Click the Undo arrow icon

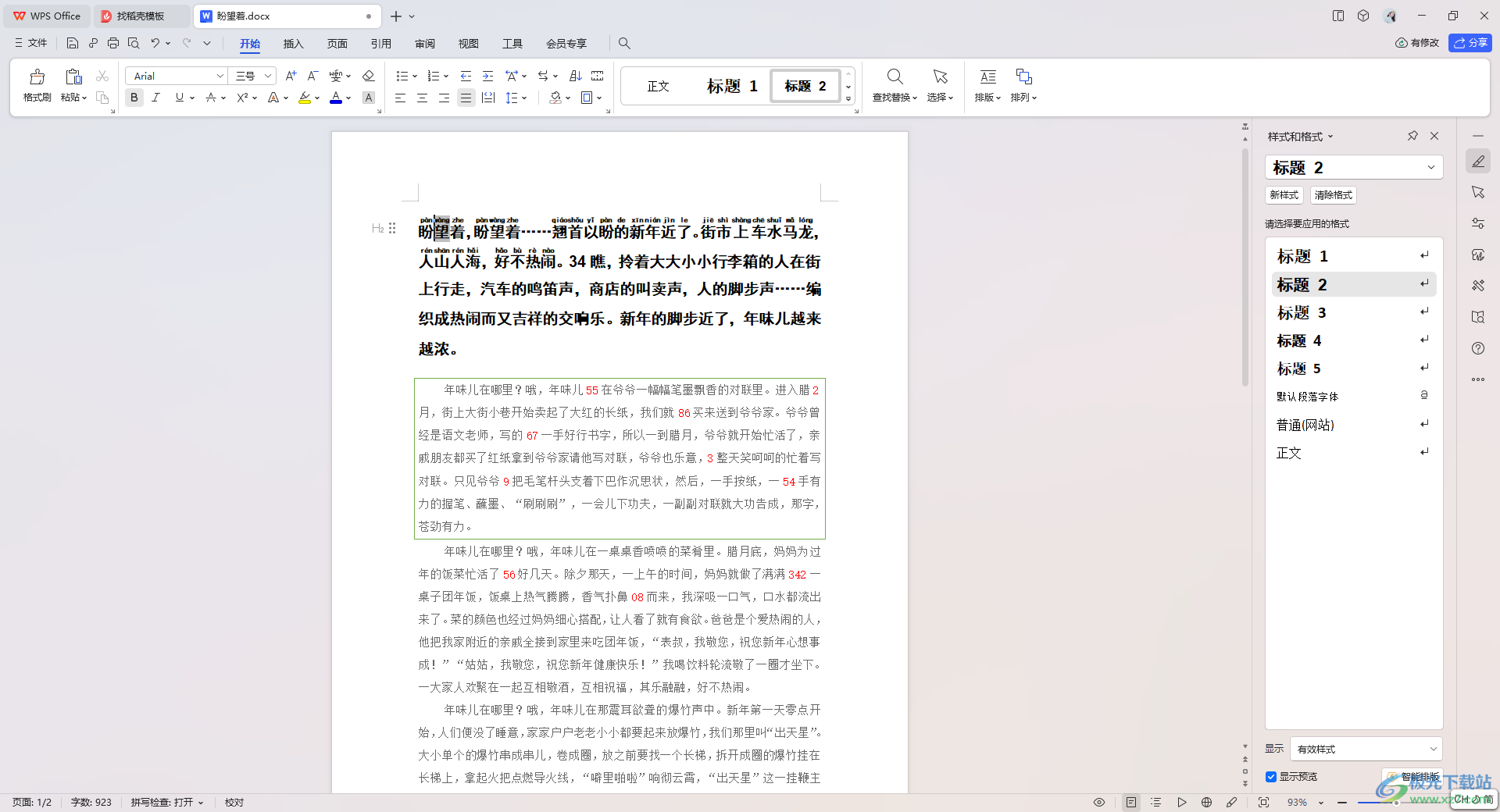coord(155,43)
